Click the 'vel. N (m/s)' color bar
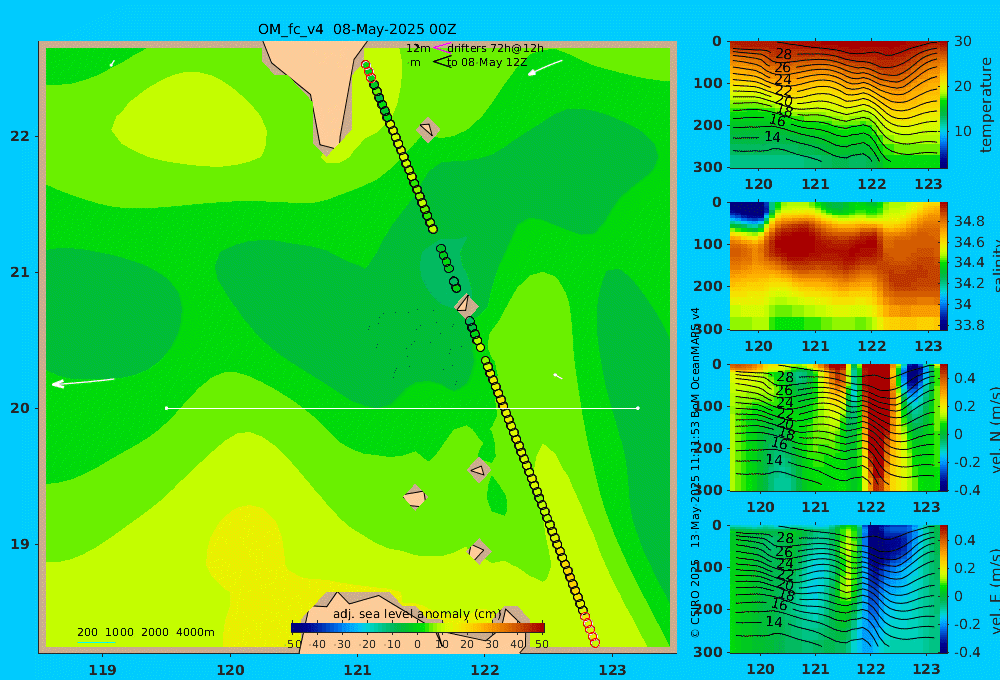This screenshot has width=1000, height=680. [944, 427]
